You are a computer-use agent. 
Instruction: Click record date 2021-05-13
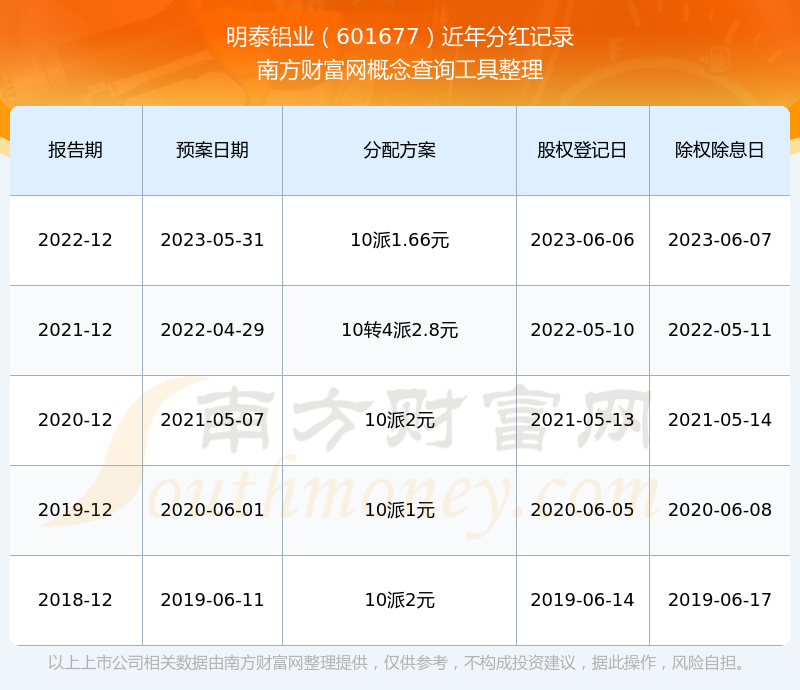pos(582,420)
